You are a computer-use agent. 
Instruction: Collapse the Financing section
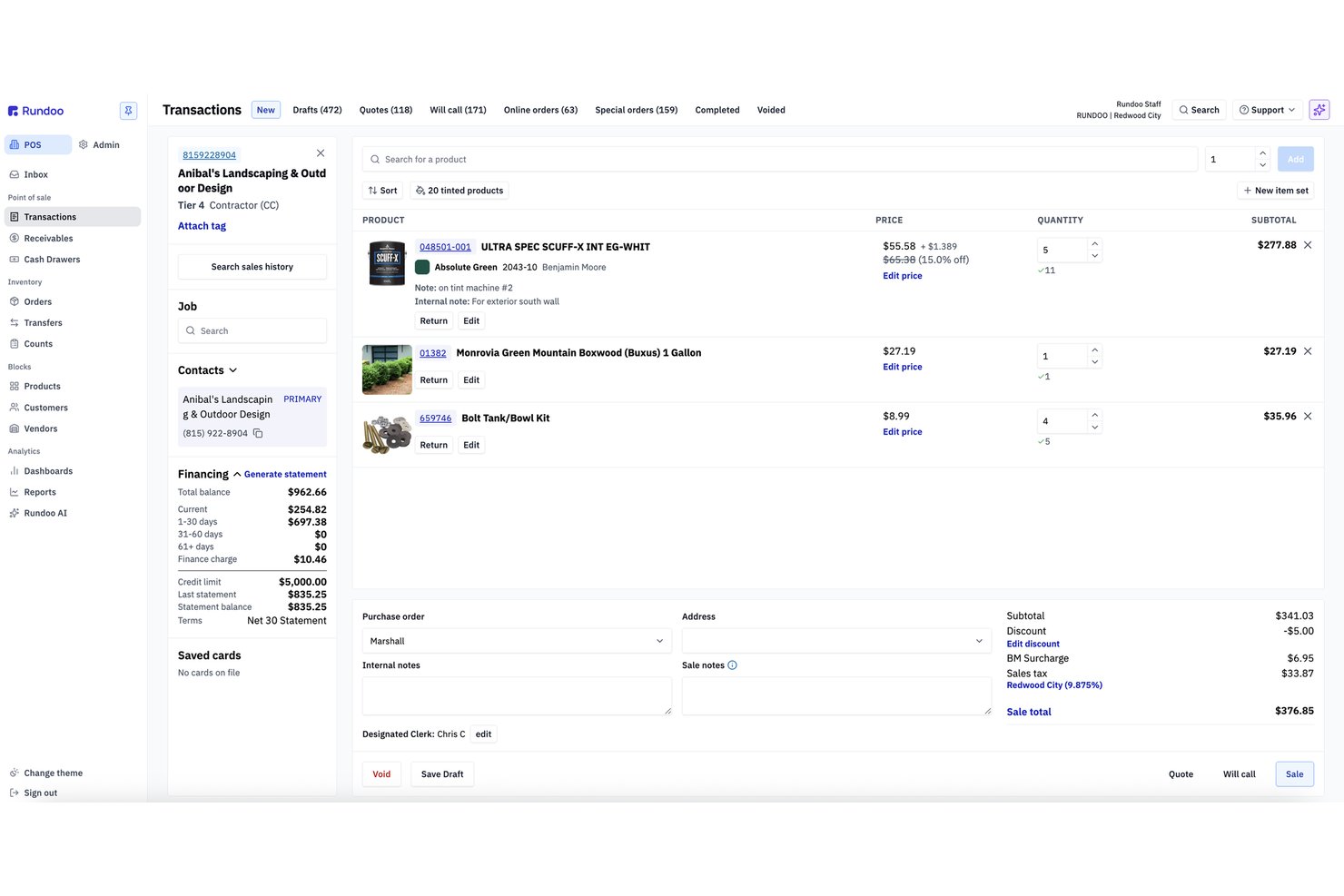237,474
